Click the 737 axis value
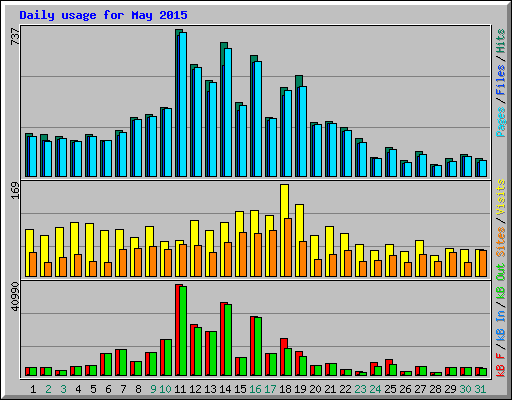This screenshot has height=400, width=512. click(x=15, y=37)
